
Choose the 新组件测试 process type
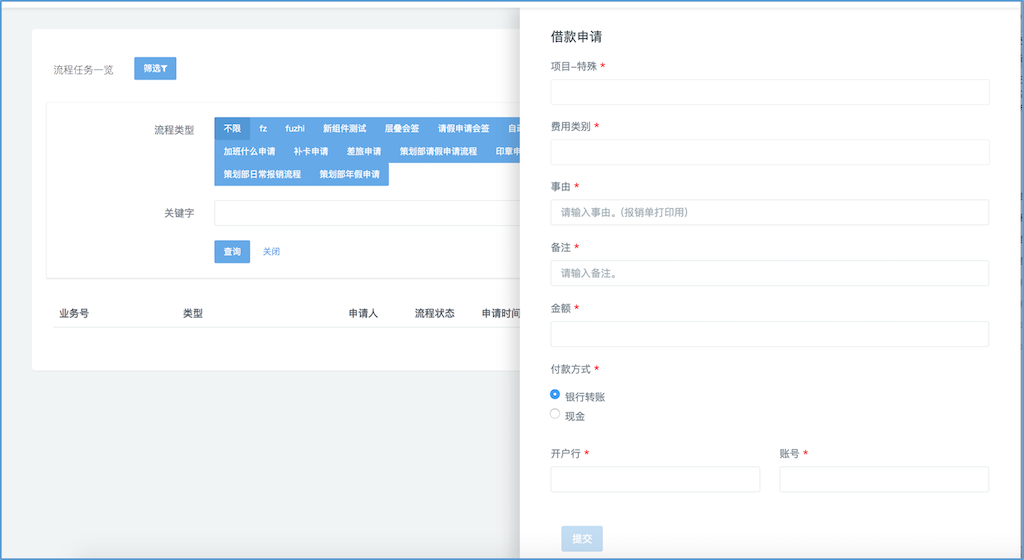tap(344, 129)
